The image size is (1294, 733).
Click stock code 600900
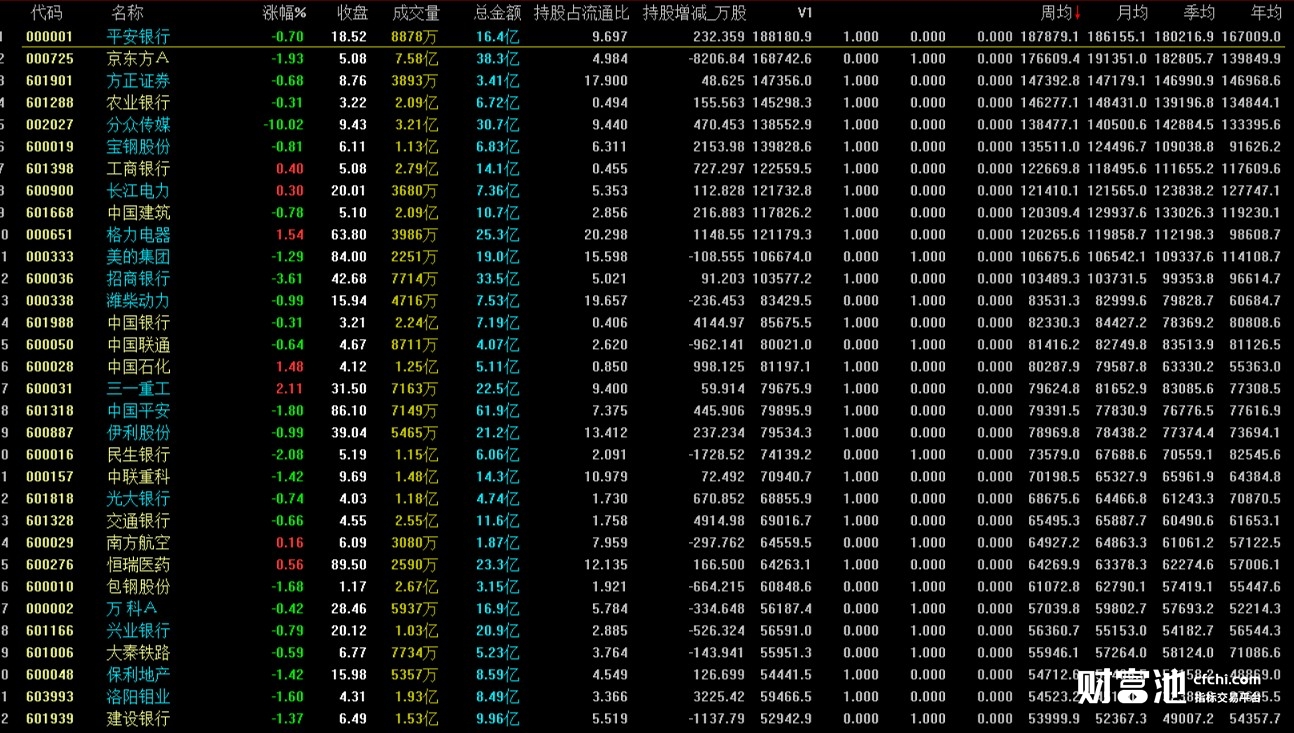49,191
